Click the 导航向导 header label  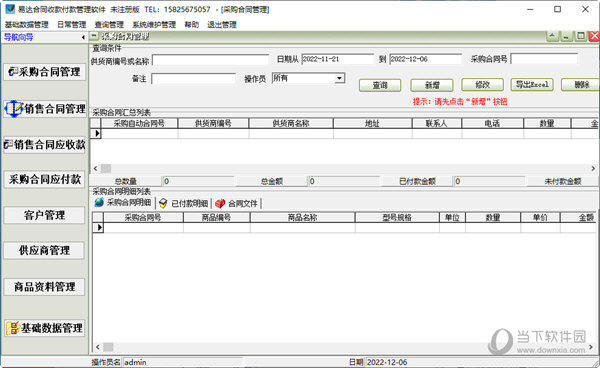18,37
